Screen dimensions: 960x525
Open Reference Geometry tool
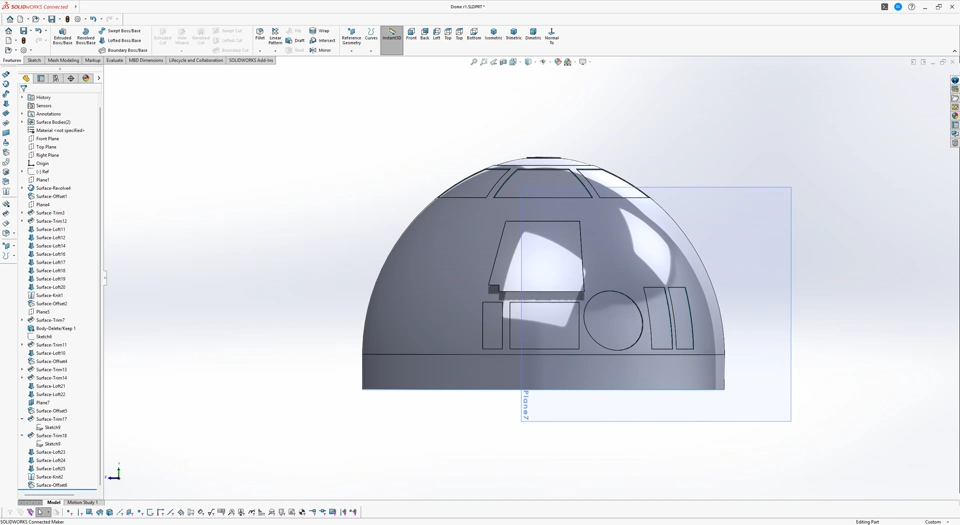click(351, 37)
